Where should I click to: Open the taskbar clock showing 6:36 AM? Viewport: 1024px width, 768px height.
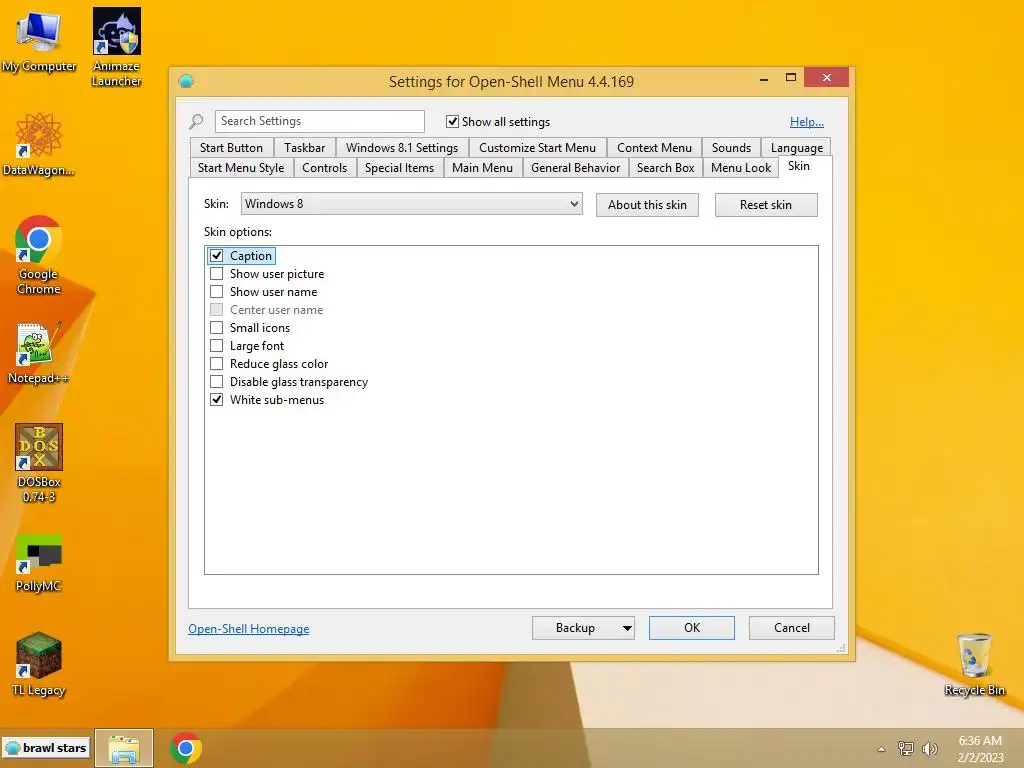[980, 749]
